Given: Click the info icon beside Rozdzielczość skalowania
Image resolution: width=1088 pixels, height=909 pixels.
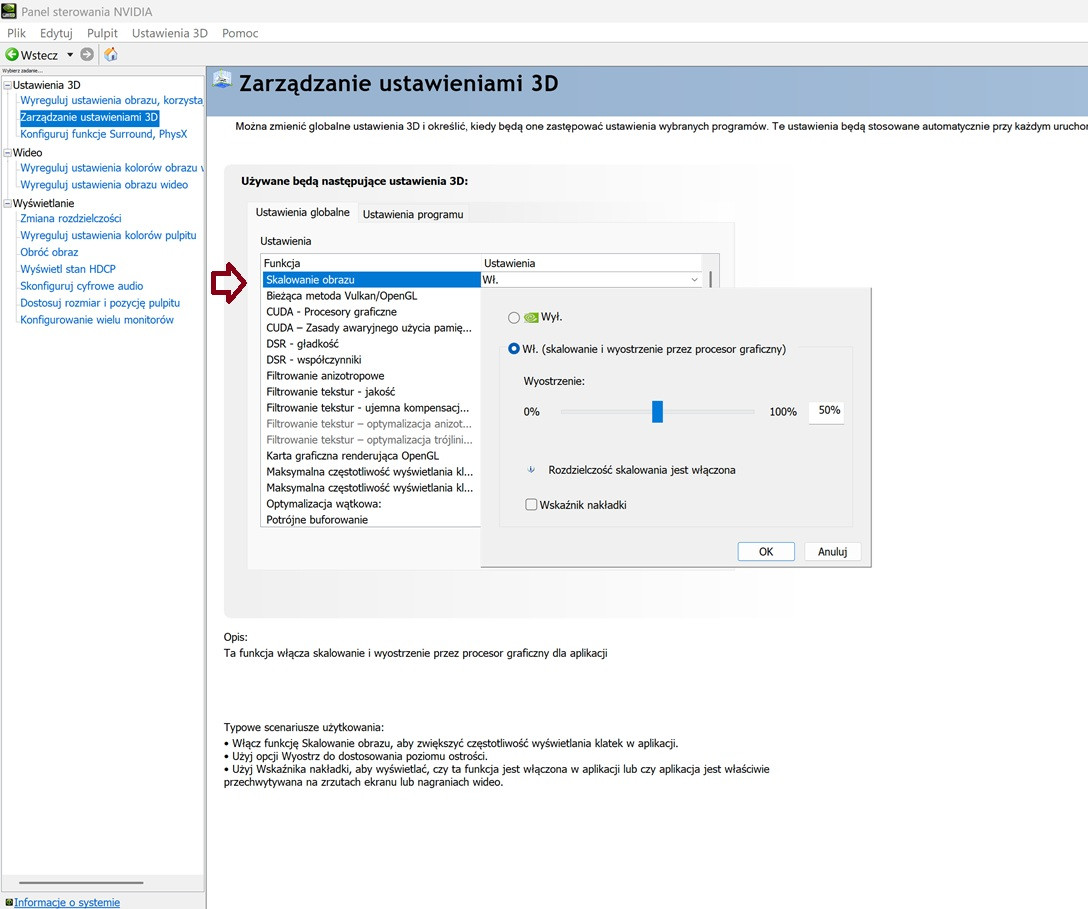Looking at the screenshot, I should (531, 470).
